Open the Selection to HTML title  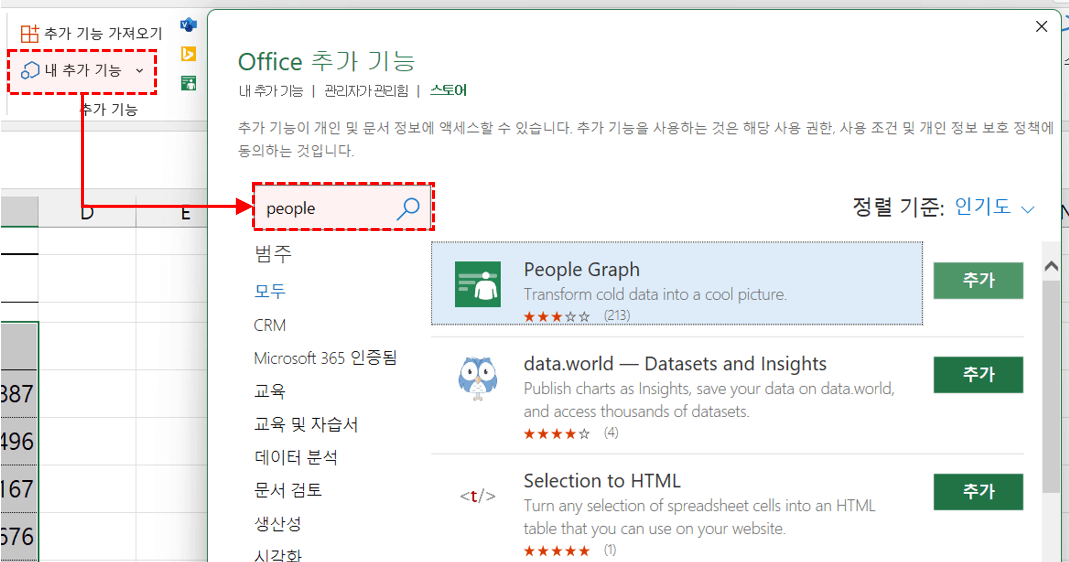tap(602, 481)
